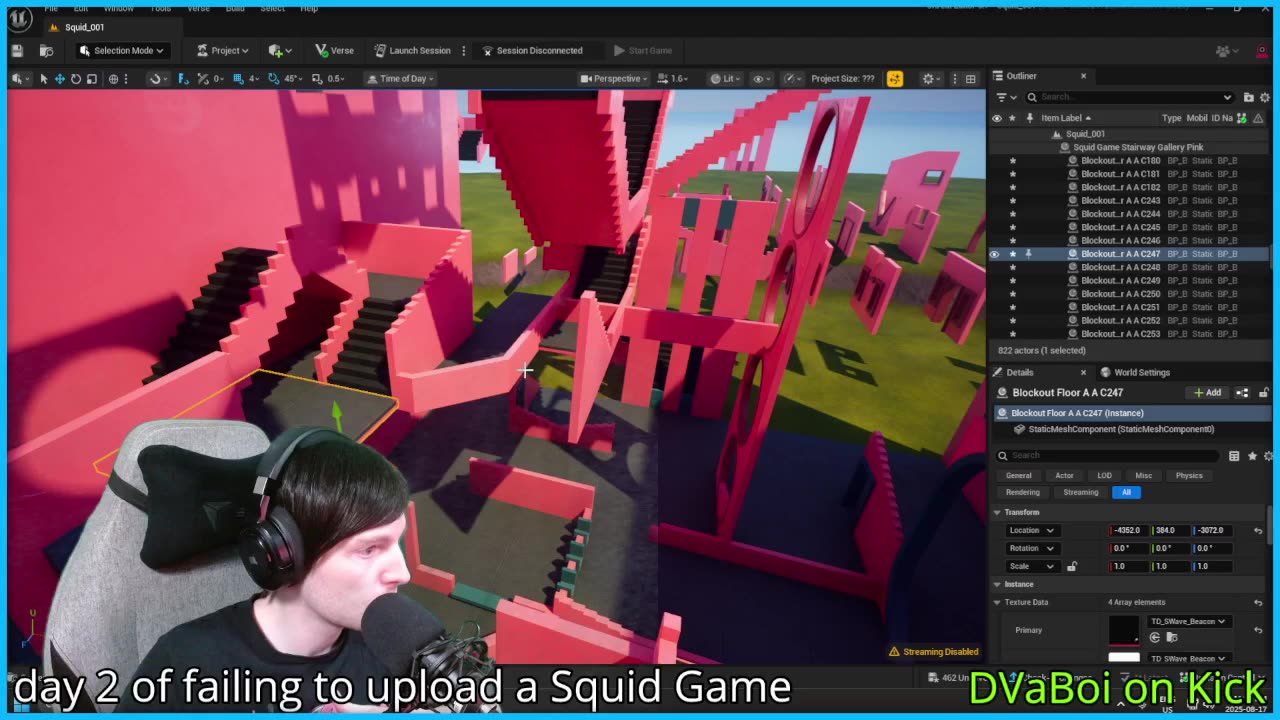Open the Content Browser folder-search icon
The image size is (1280, 720).
pyautogui.click(x=46, y=50)
